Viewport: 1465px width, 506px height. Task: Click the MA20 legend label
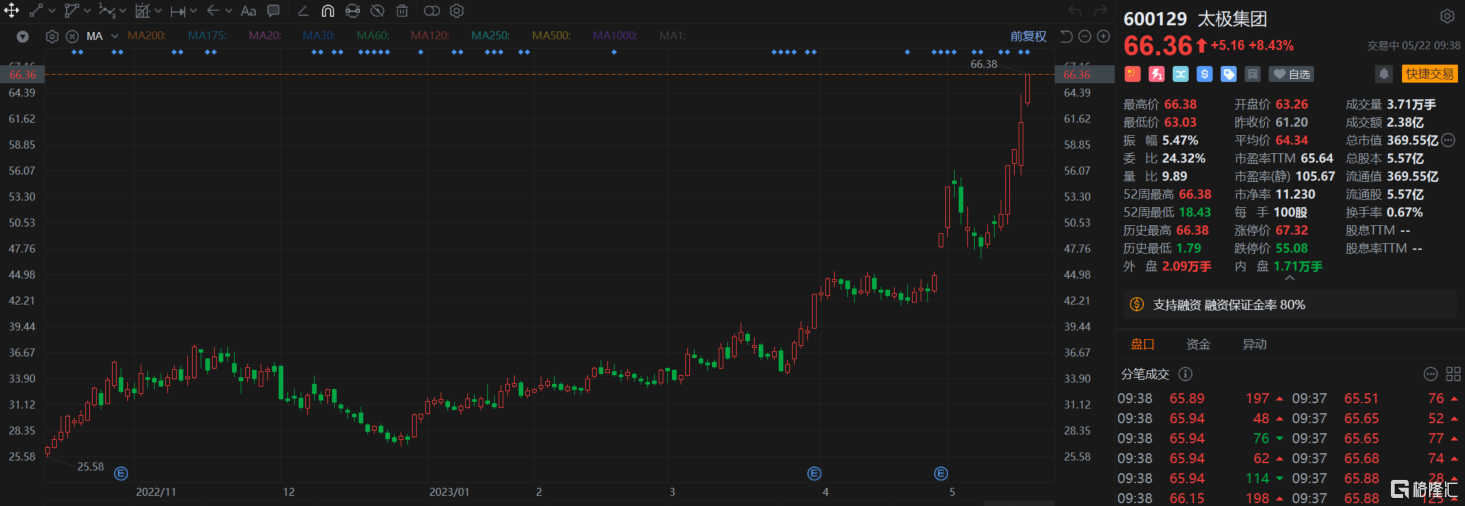266,36
